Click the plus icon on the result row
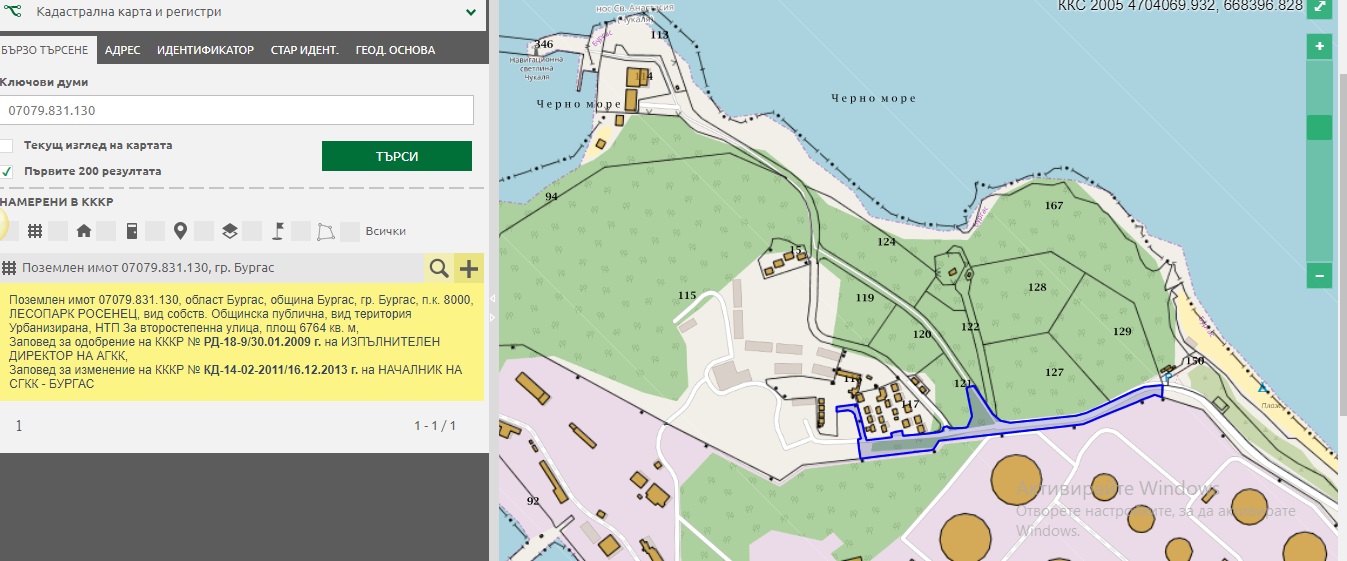This screenshot has height=561, width=1347. tap(469, 268)
